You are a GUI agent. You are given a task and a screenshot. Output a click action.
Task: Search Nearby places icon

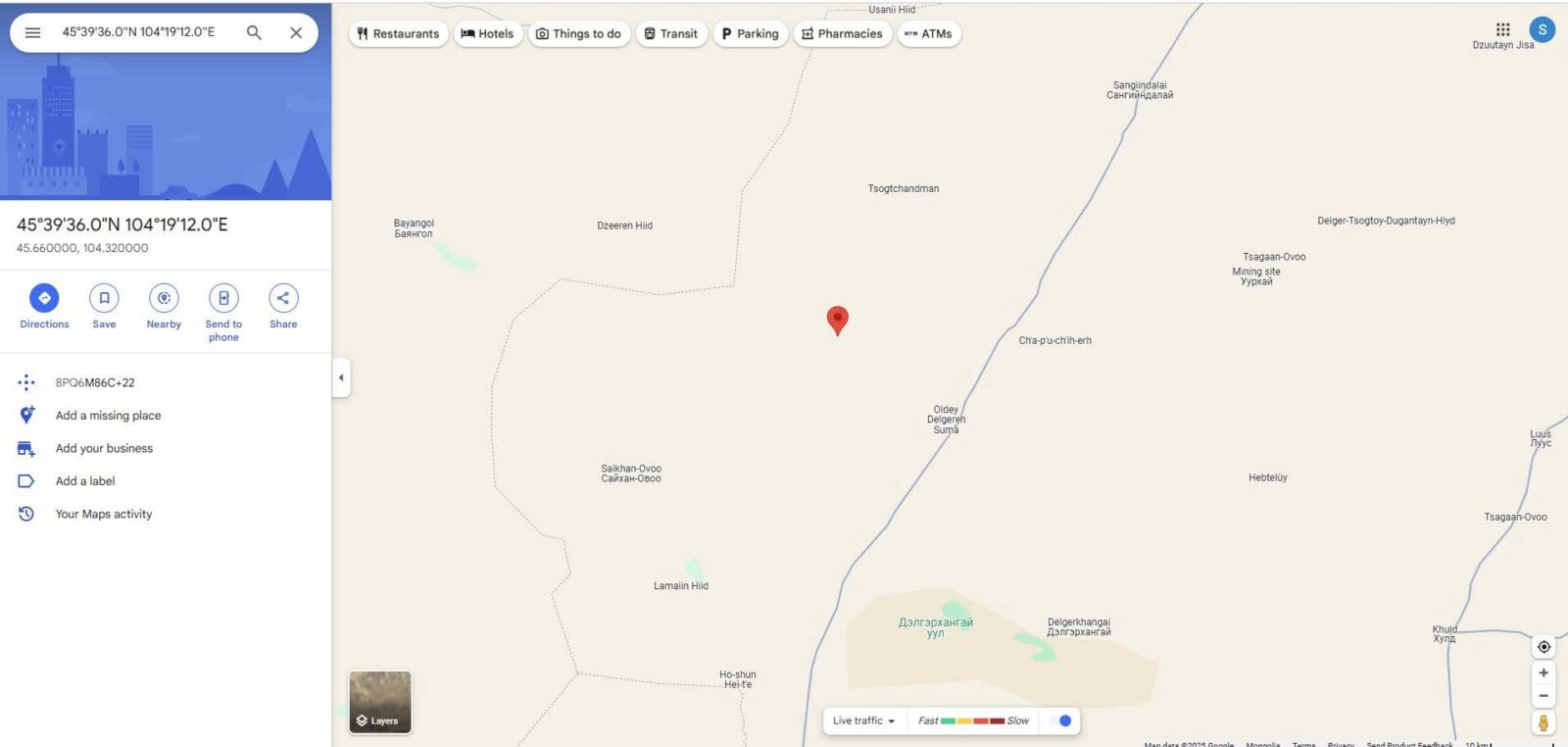[x=164, y=298]
